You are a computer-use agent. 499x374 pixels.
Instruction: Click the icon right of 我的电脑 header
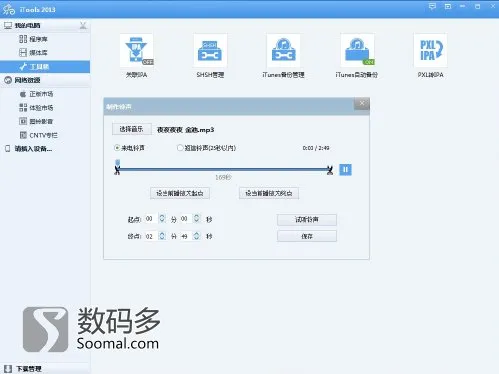click(83, 25)
